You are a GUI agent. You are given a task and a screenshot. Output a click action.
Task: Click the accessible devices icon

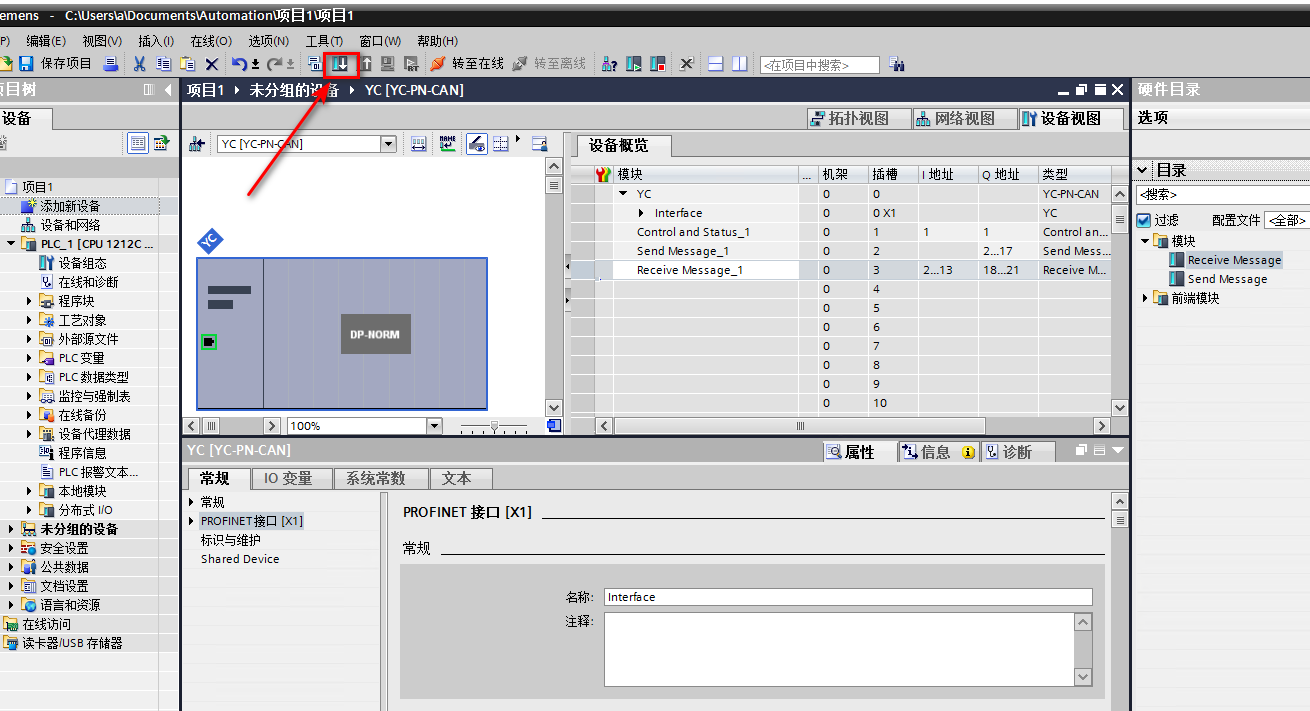(609, 64)
